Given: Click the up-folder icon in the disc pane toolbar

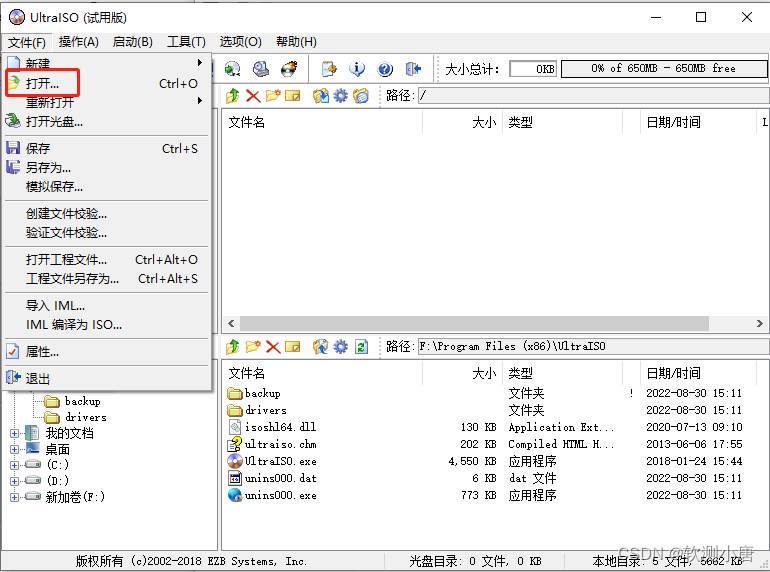Looking at the screenshot, I should (233, 96).
